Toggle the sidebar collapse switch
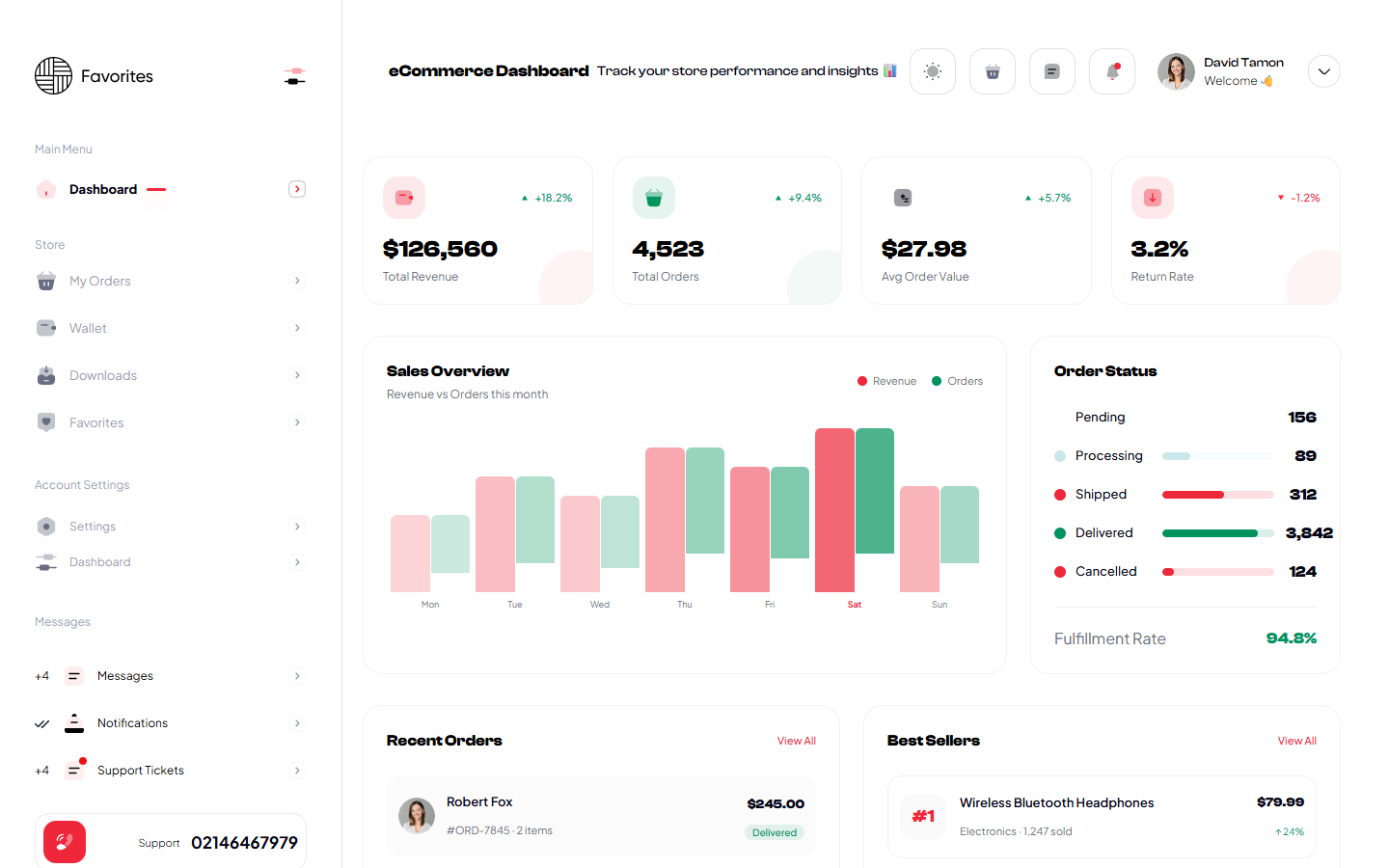The height and width of the screenshot is (868, 1389). [295, 76]
